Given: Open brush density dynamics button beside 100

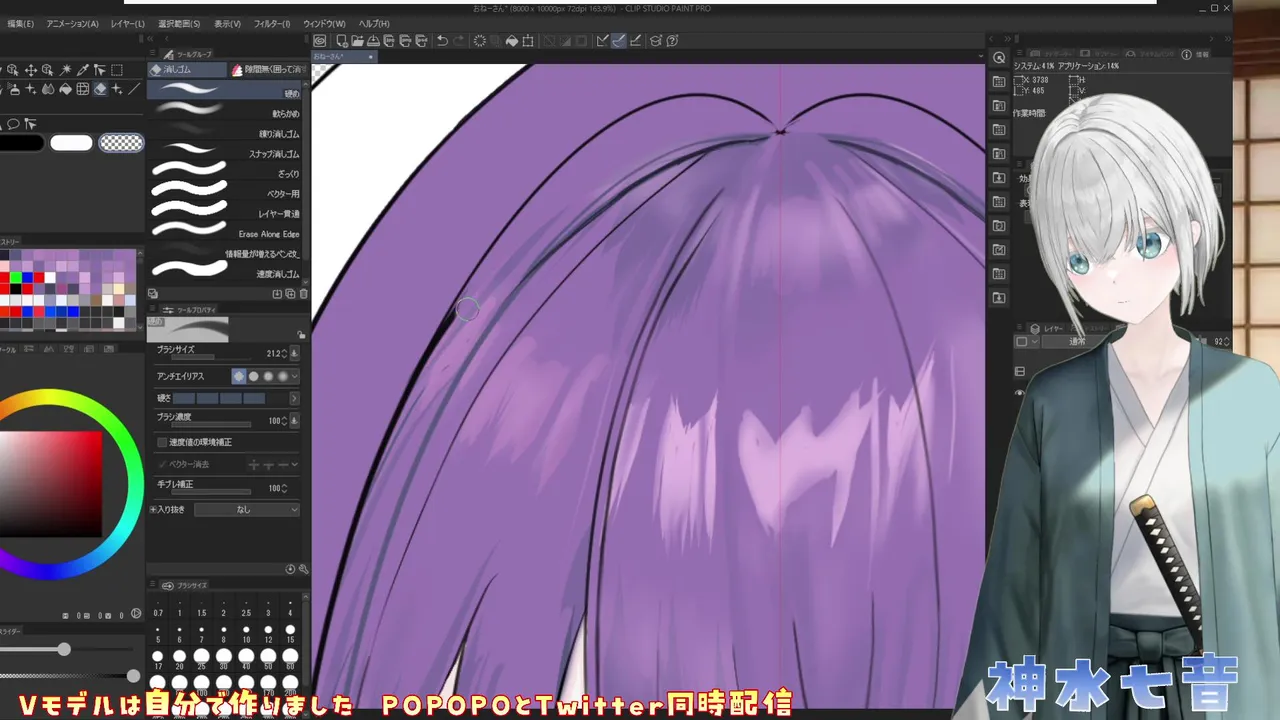Looking at the screenshot, I should coord(294,421).
